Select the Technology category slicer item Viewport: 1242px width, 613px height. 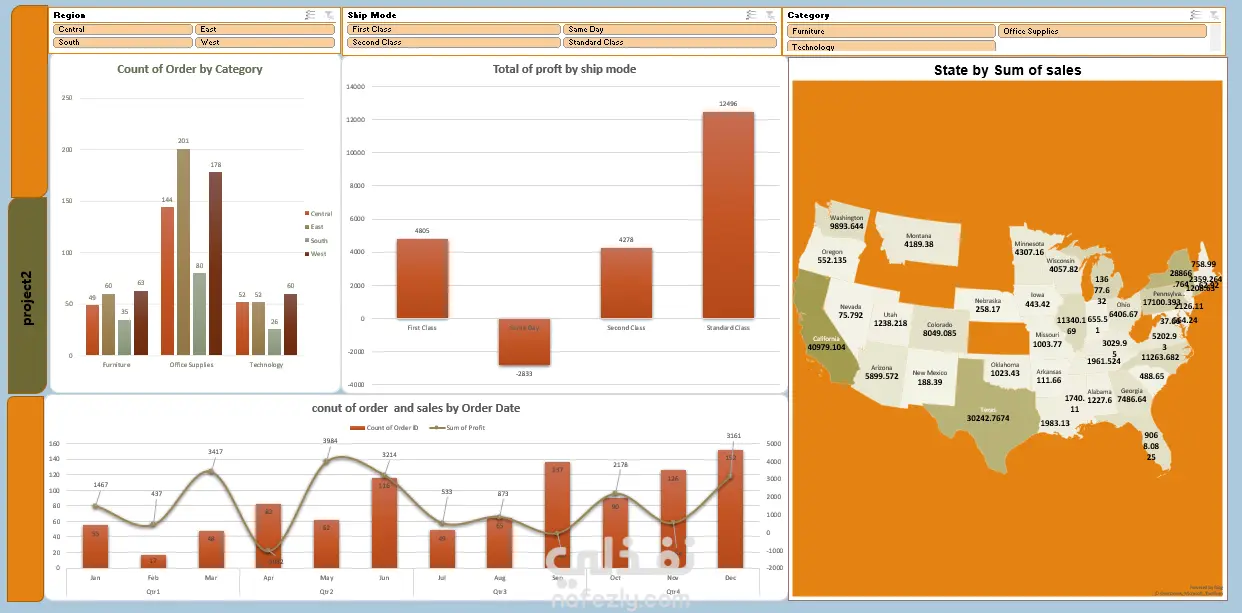coord(891,46)
